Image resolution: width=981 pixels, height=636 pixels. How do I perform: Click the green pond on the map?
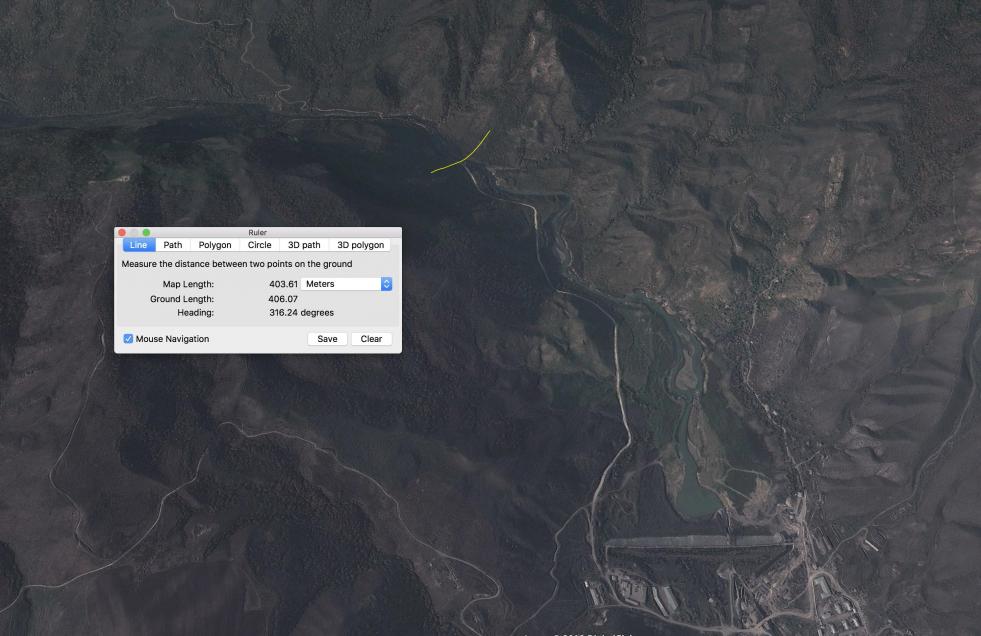[697, 495]
